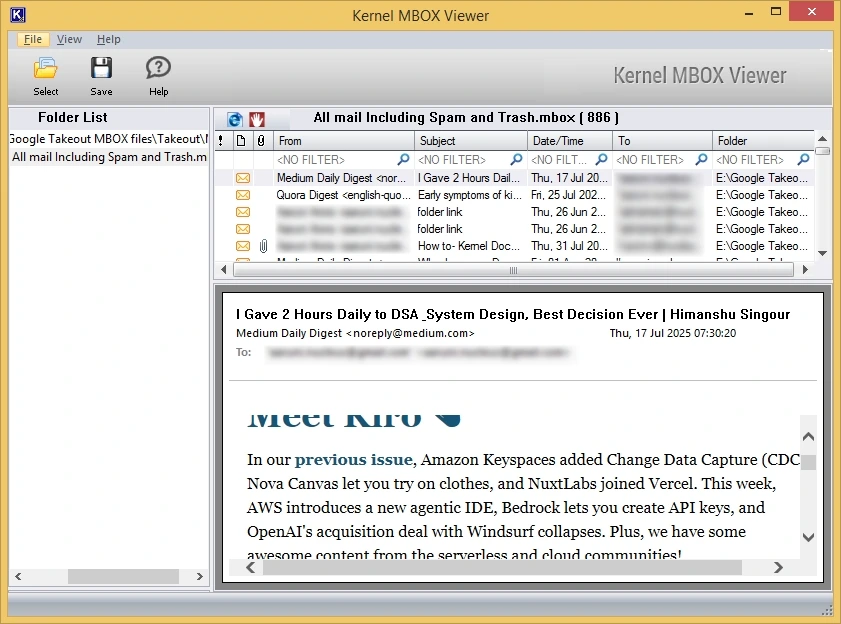The image size is (841, 624).
Task: Click the red stop hand icon
Action: point(257,119)
